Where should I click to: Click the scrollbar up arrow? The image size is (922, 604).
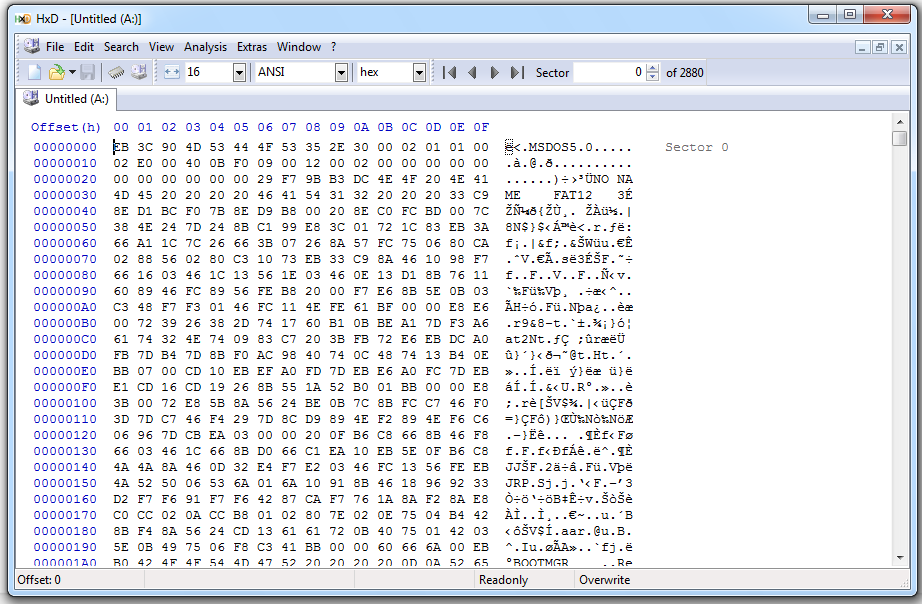[900, 122]
